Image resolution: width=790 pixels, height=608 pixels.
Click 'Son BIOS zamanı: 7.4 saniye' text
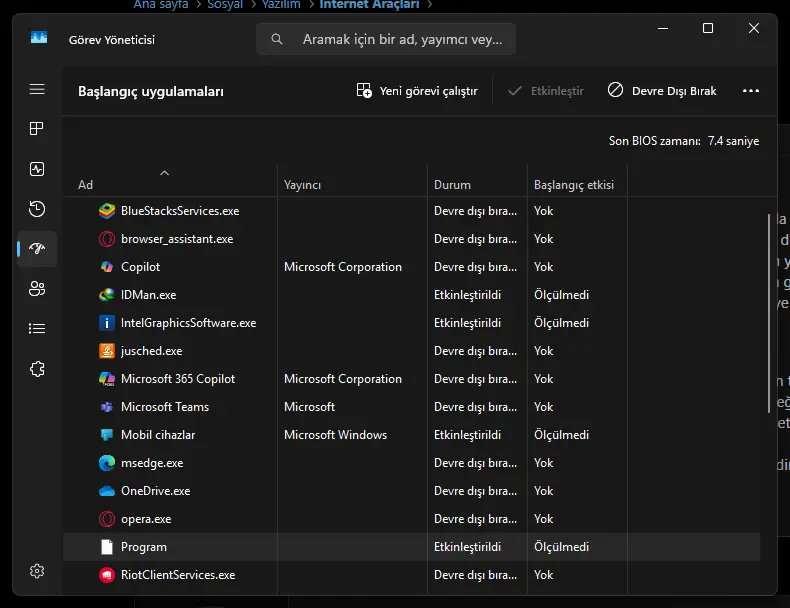tap(684, 141)
